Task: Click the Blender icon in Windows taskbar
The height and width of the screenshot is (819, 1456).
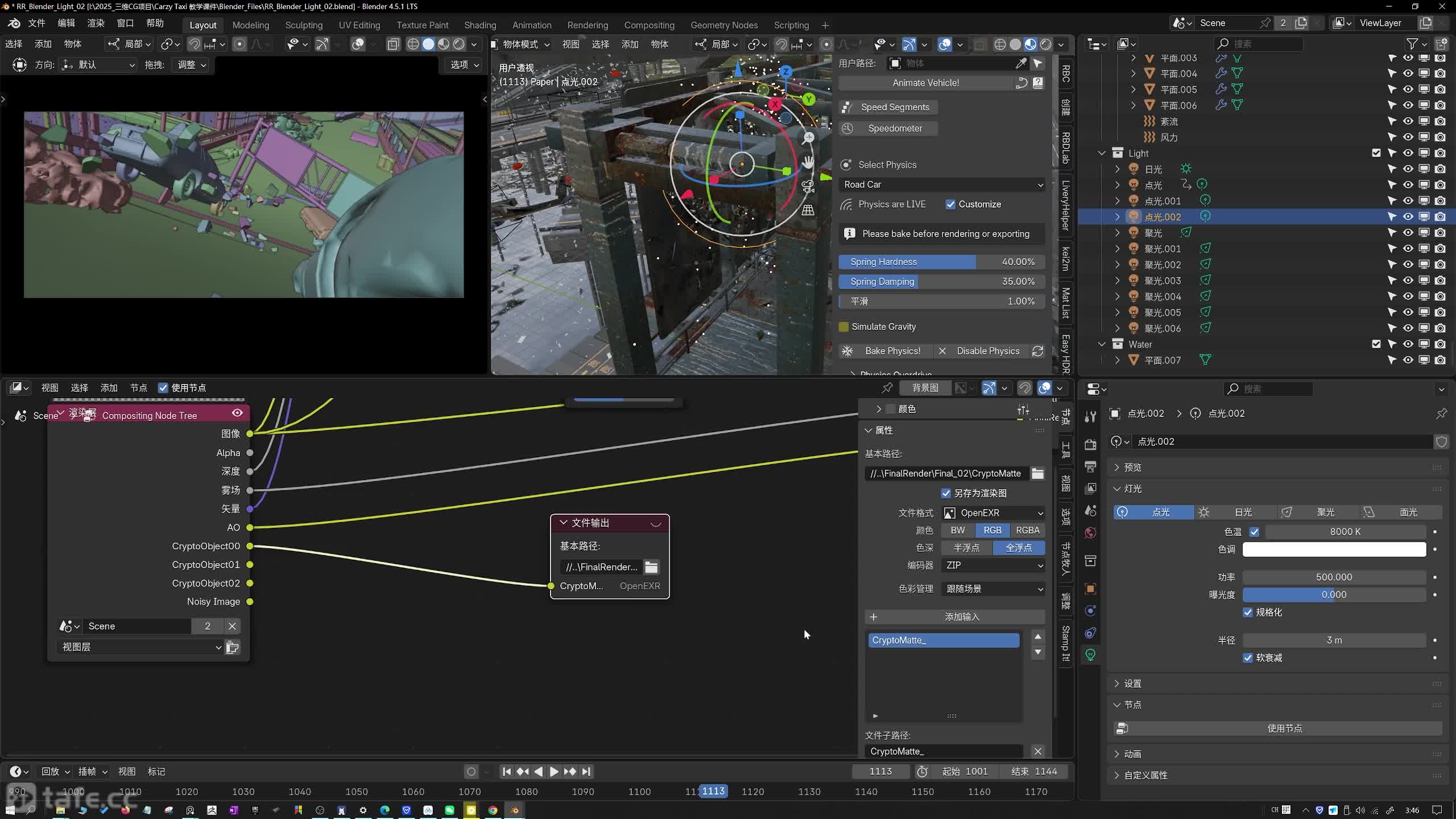Action: (x=514, y=810)
